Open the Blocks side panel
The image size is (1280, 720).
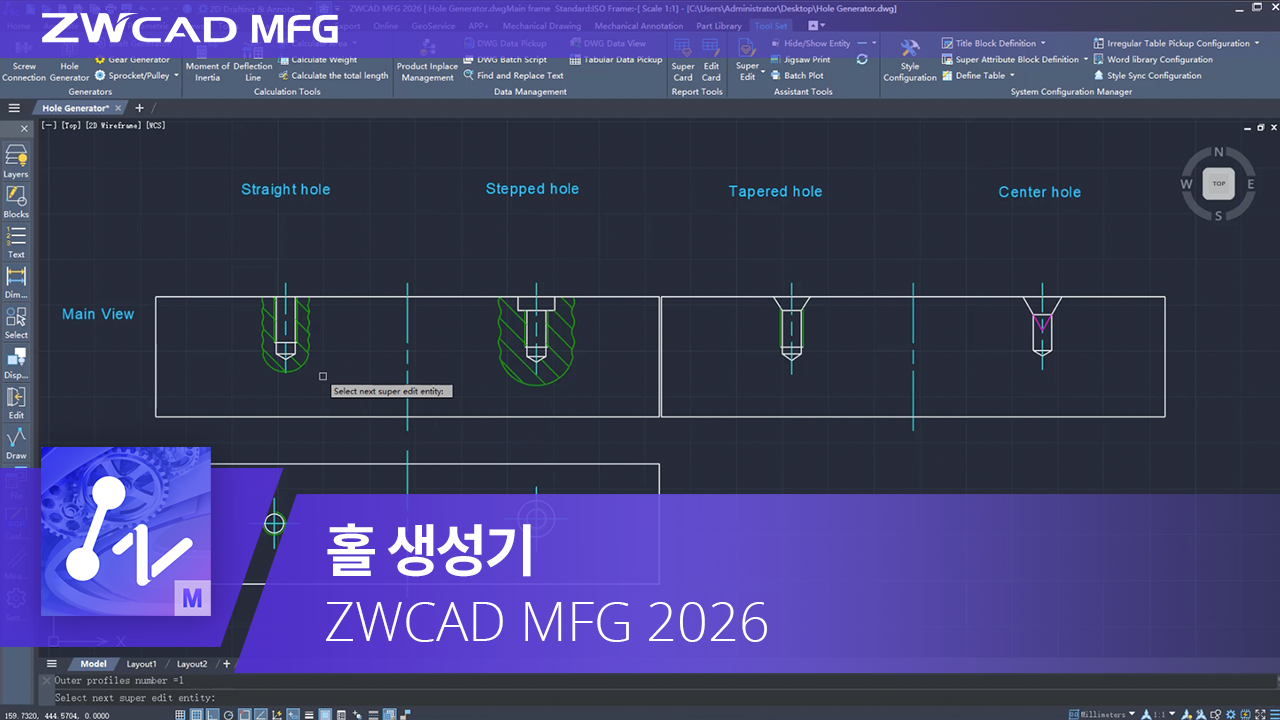(16, 201)
